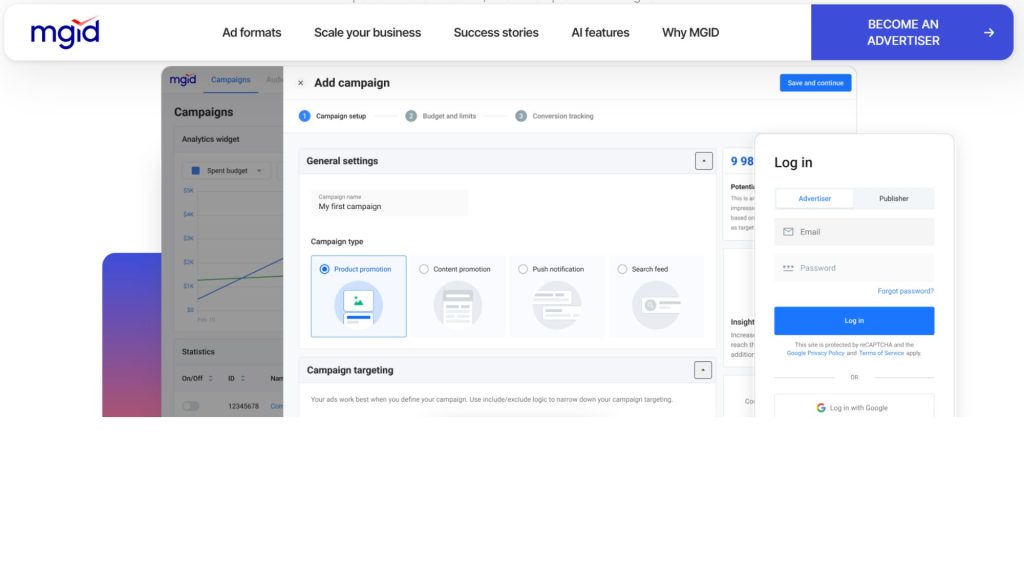Select Campaign setup step 1

point(332,116)
